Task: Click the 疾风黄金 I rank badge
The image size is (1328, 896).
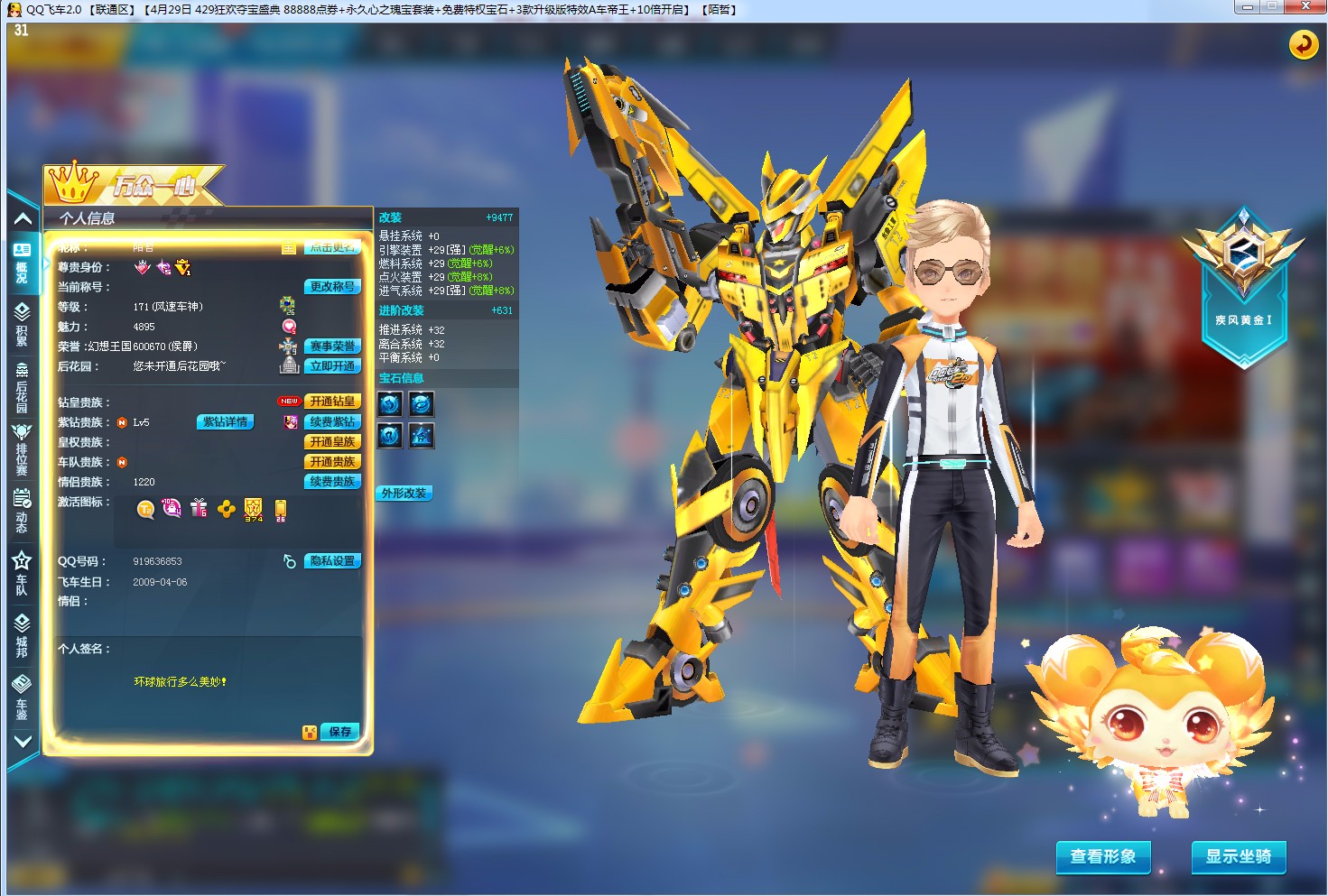Action: pos(1244,289)
